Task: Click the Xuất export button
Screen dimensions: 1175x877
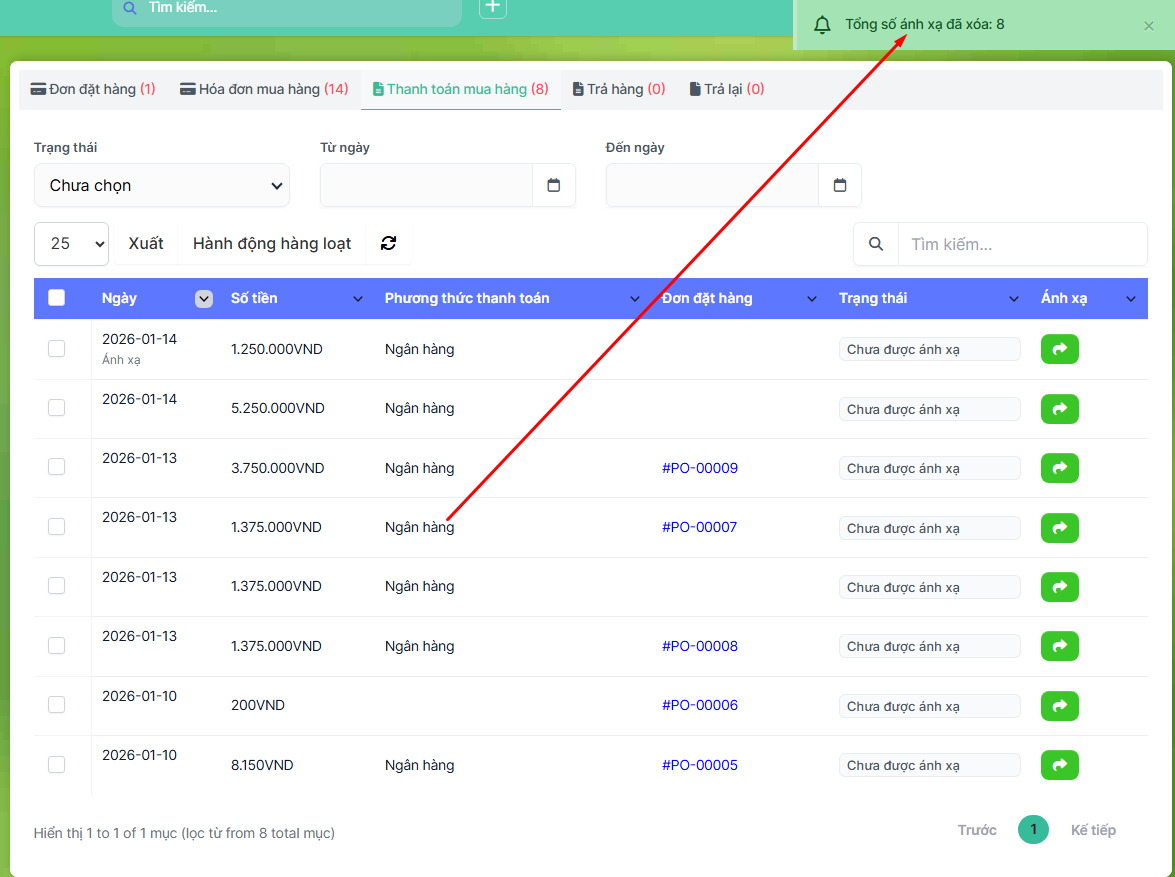Action: [x=146, y=244]
